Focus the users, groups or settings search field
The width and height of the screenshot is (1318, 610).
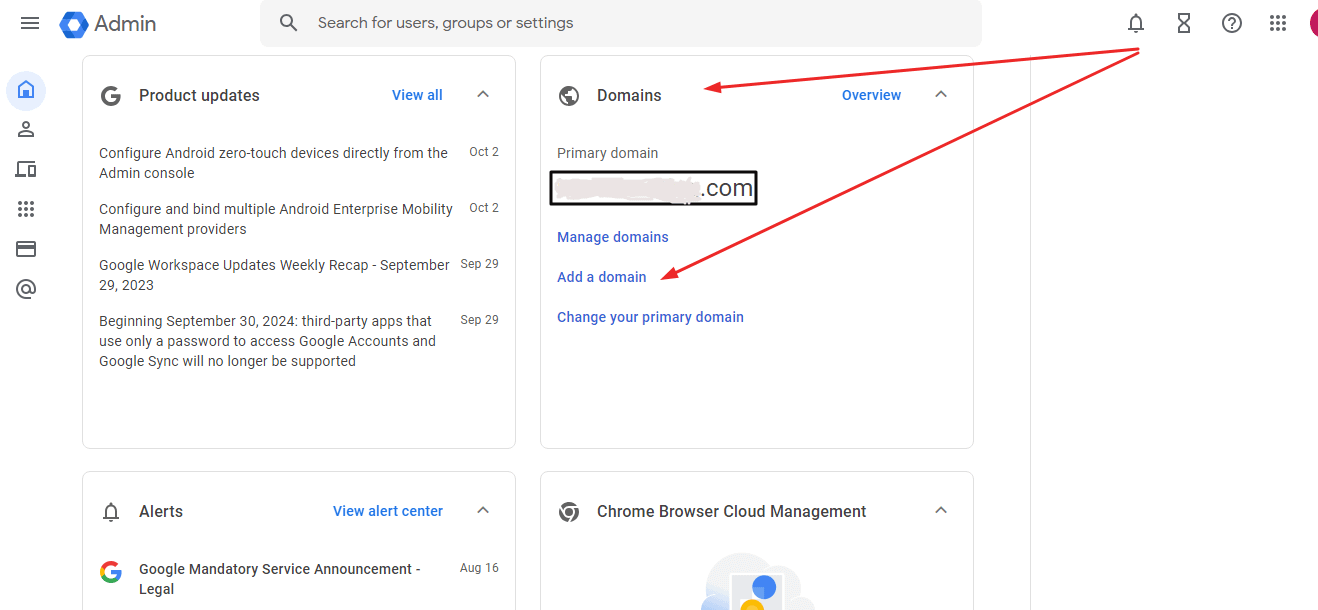tap(621, 23)
